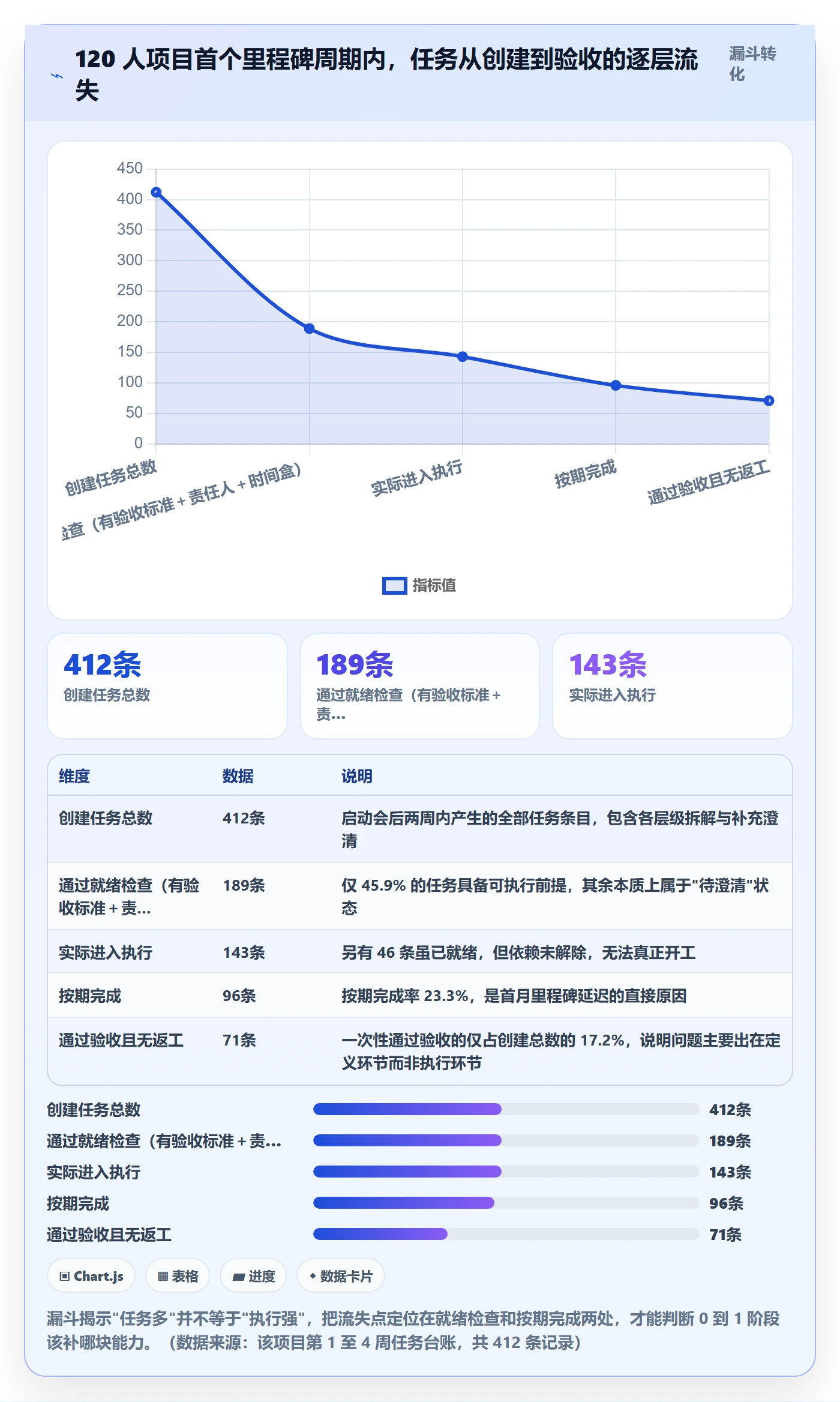Click the 创建任务总数 progress bar
840x1402 pixels.
pyautogui.click(x=506, y=1109)
